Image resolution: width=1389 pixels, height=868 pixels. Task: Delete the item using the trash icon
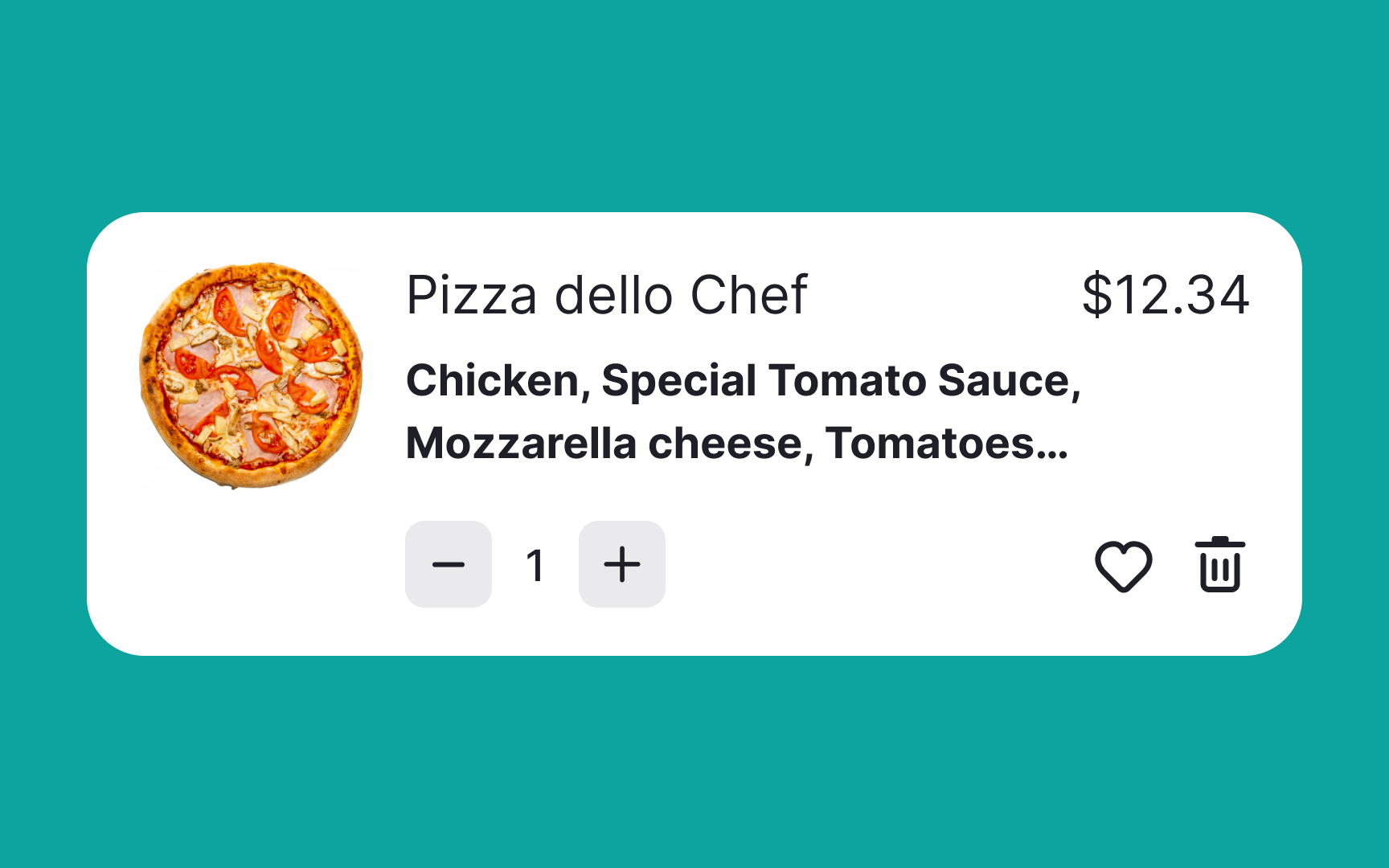1220,564
